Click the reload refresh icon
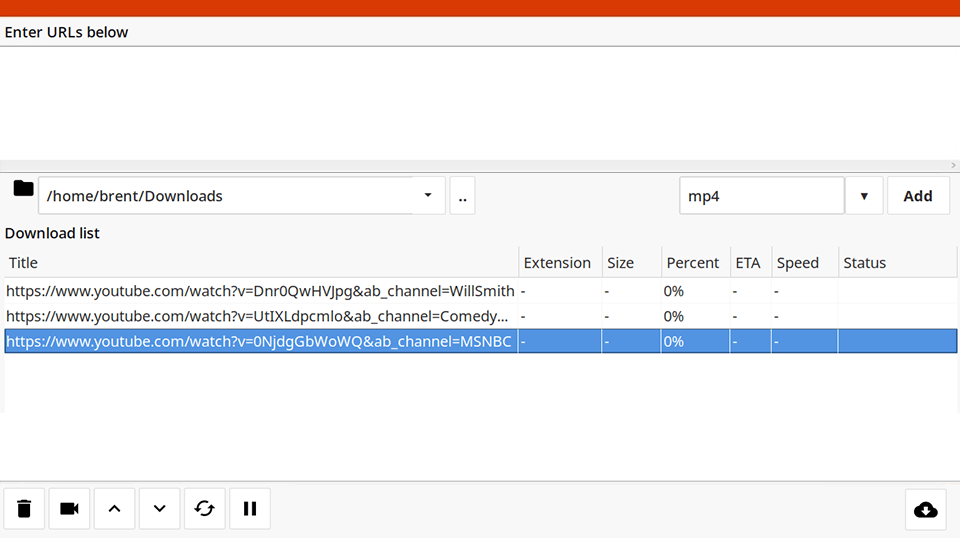This screenshot has height=538, width=960. click(x=204, y=509)
